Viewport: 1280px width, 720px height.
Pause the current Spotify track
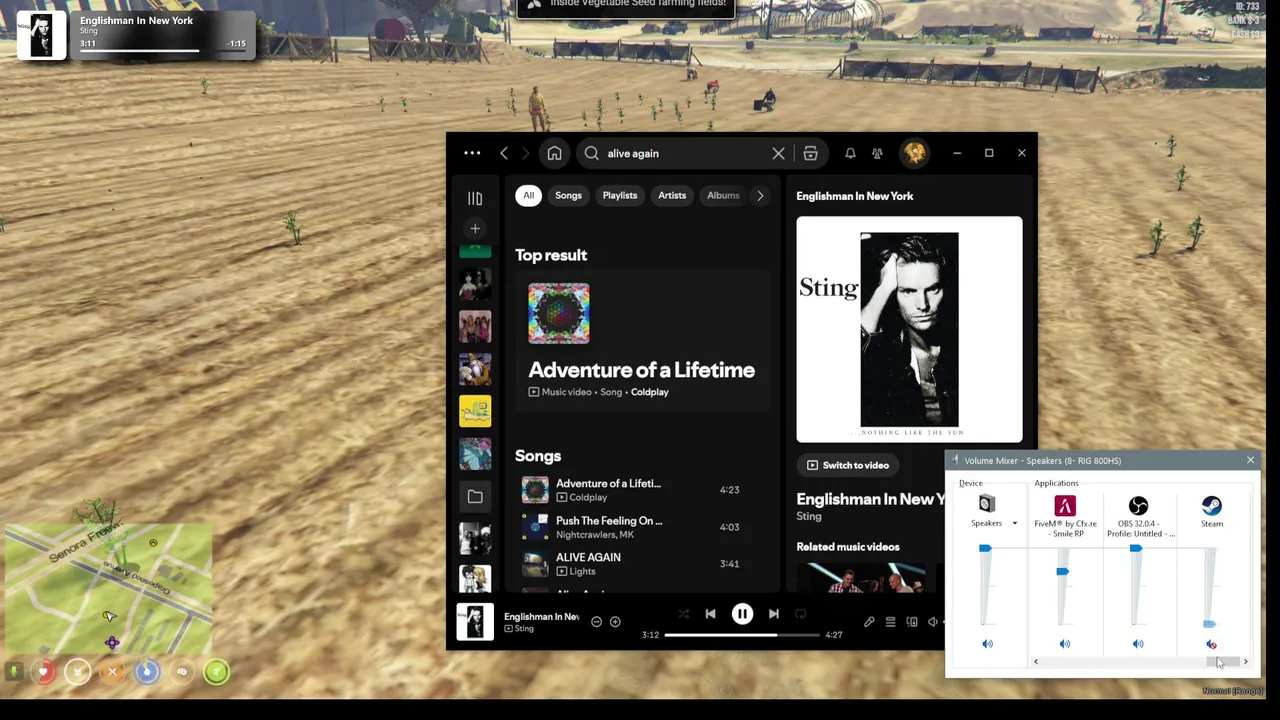(742, 614)
